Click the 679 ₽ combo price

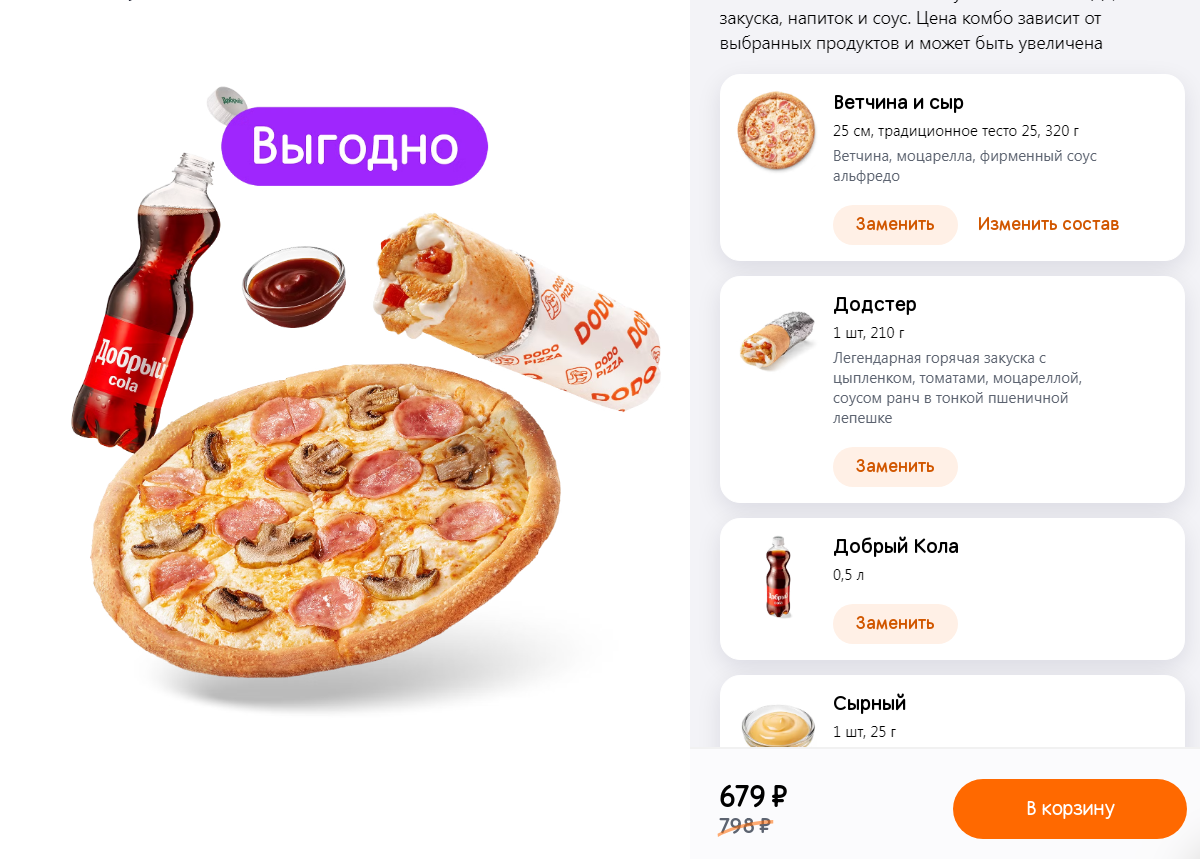pos(753,796)
